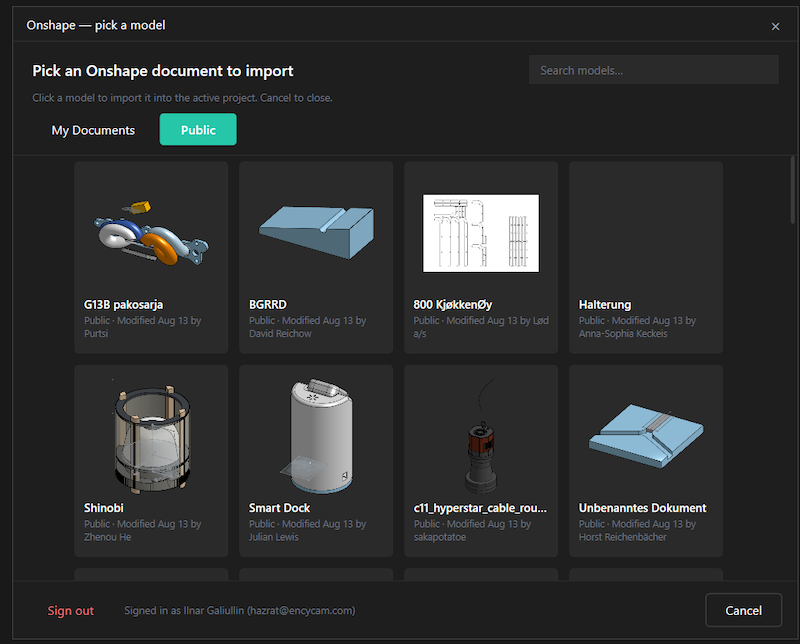Click the Shinobi title text
This screenshot has height=644, width=800.
(x=104, y=508)
